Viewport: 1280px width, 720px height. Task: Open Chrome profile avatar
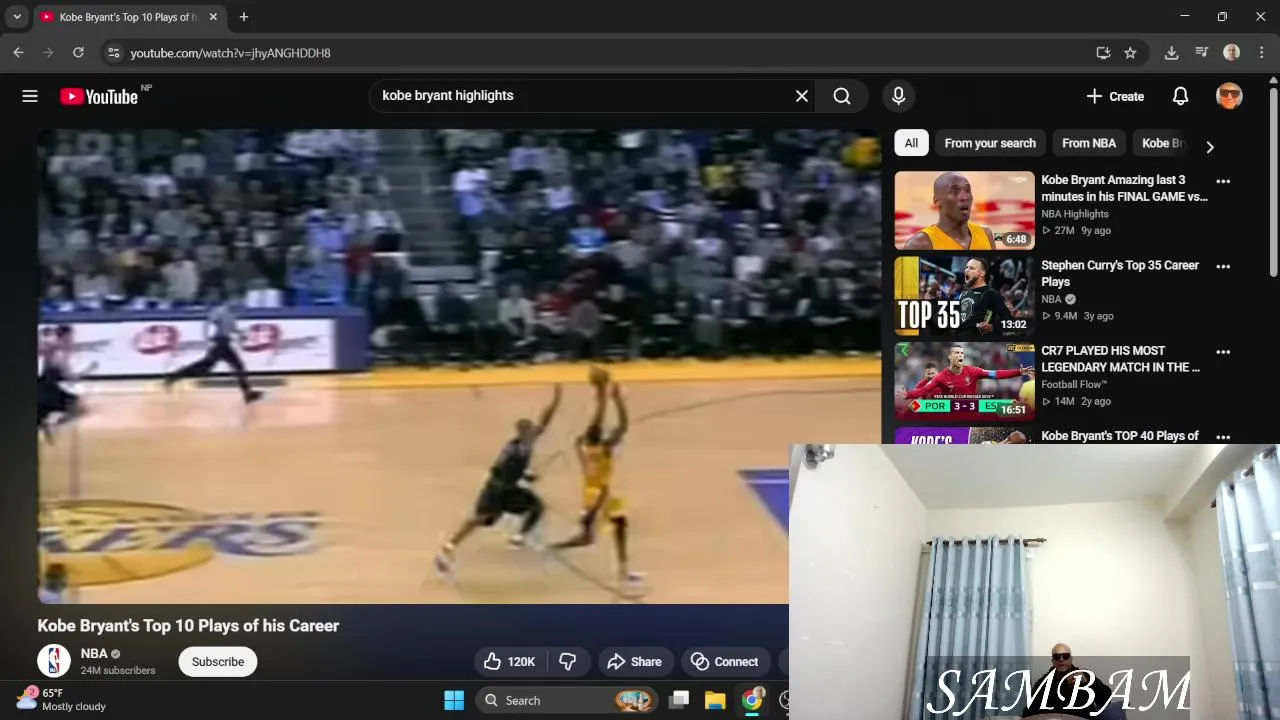point(1232,53)
